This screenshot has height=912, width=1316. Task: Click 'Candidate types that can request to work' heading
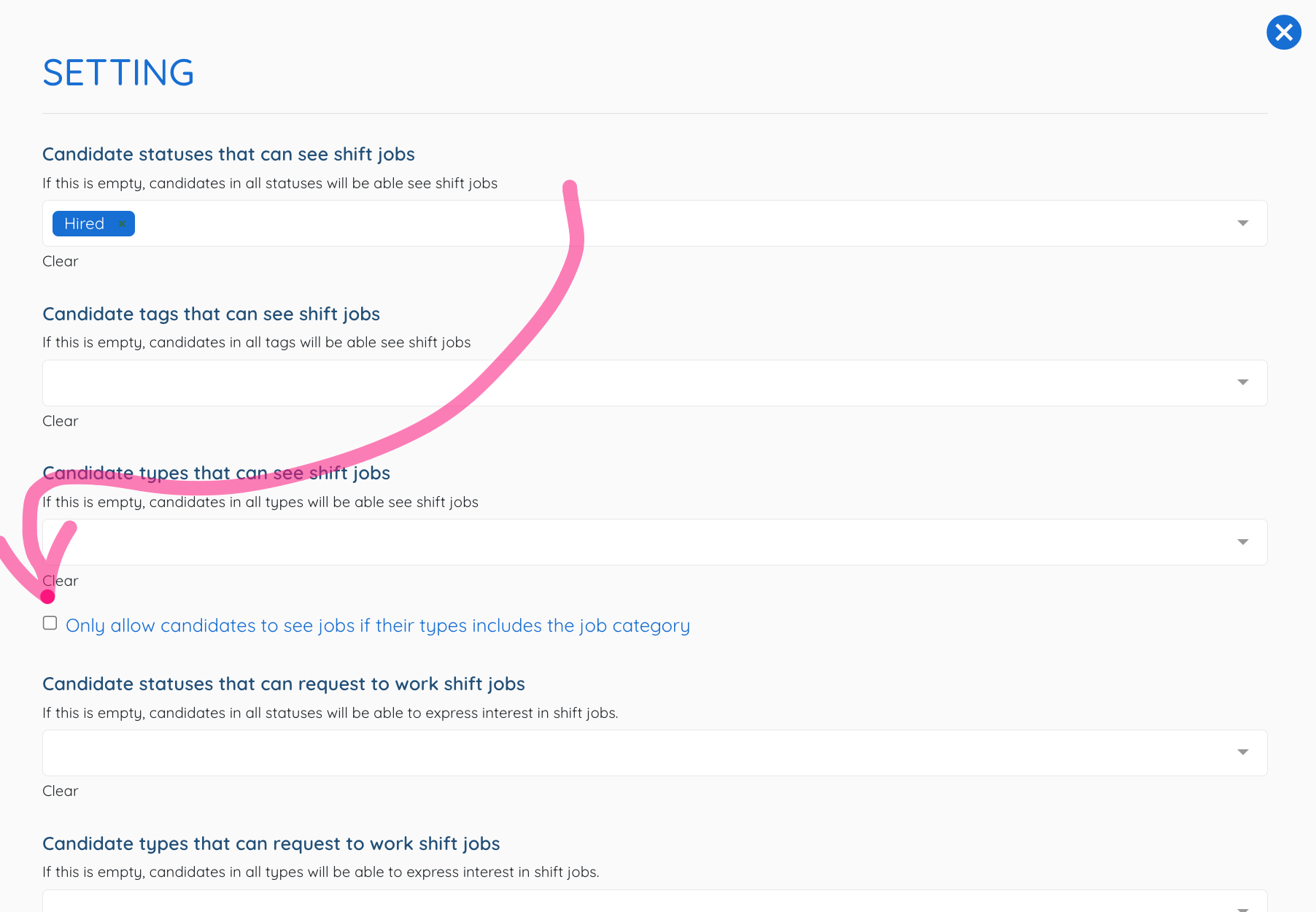(271, 844)
